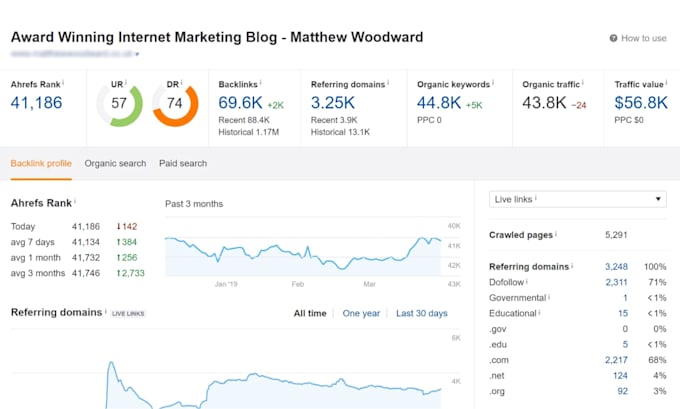The image size is (680, 409).
Task: Click info icon next to Referring domains in sidebar
Action: pos(572,265)
